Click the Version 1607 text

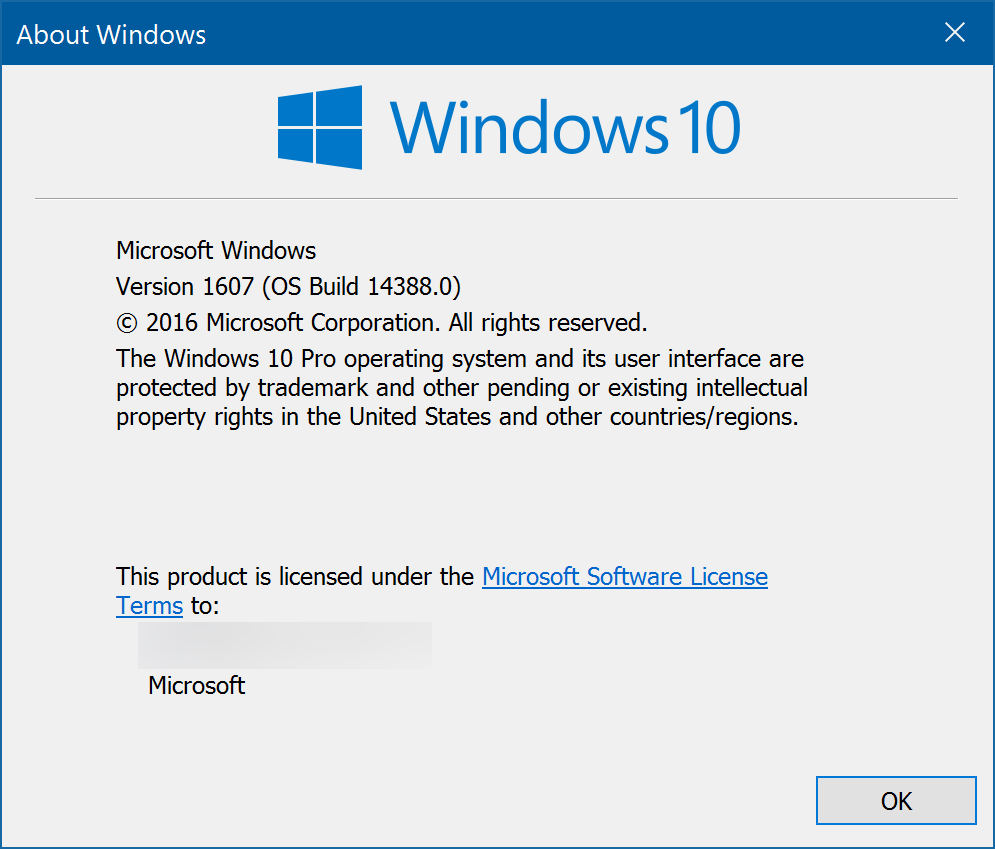(x=185, y=287)
